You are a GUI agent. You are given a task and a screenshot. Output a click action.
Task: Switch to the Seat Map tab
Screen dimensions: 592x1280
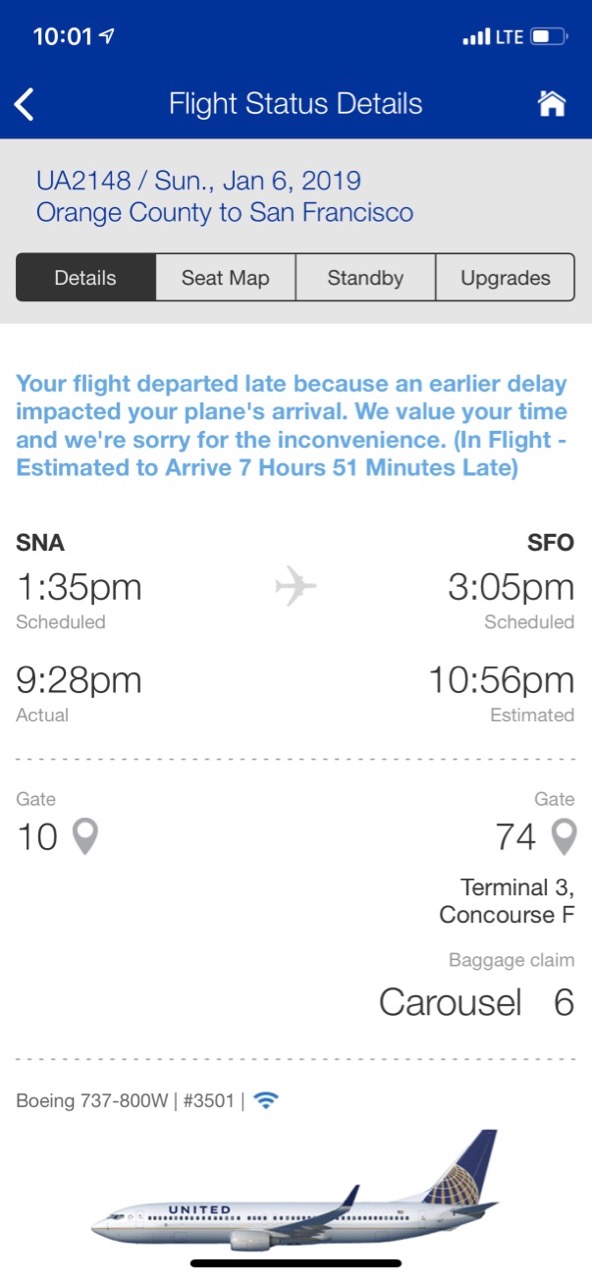click(x=226, y=278)
